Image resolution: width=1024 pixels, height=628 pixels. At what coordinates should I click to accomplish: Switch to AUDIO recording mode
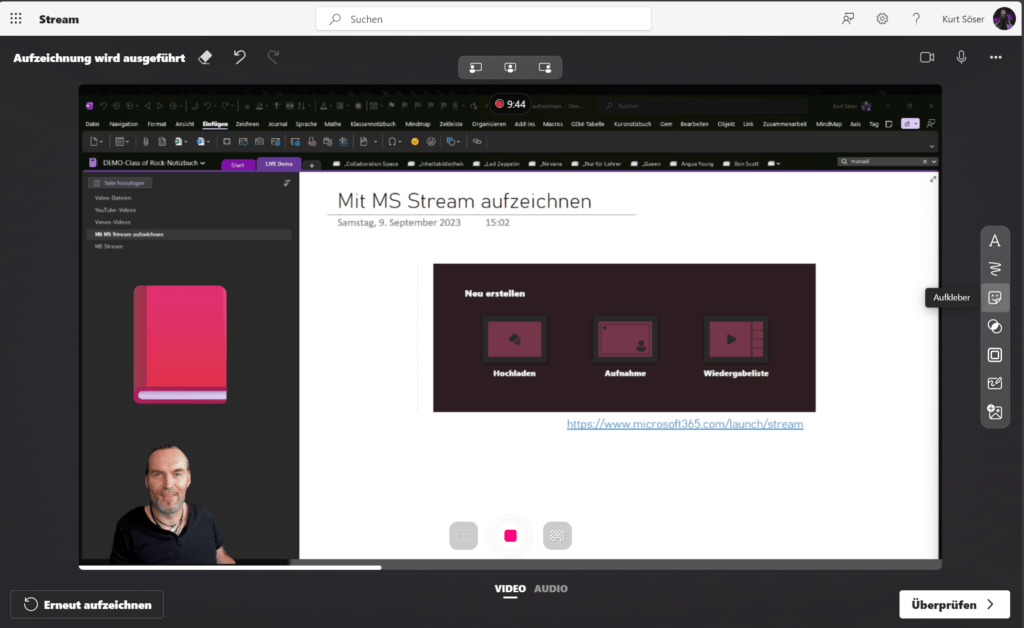coord(551,589)
